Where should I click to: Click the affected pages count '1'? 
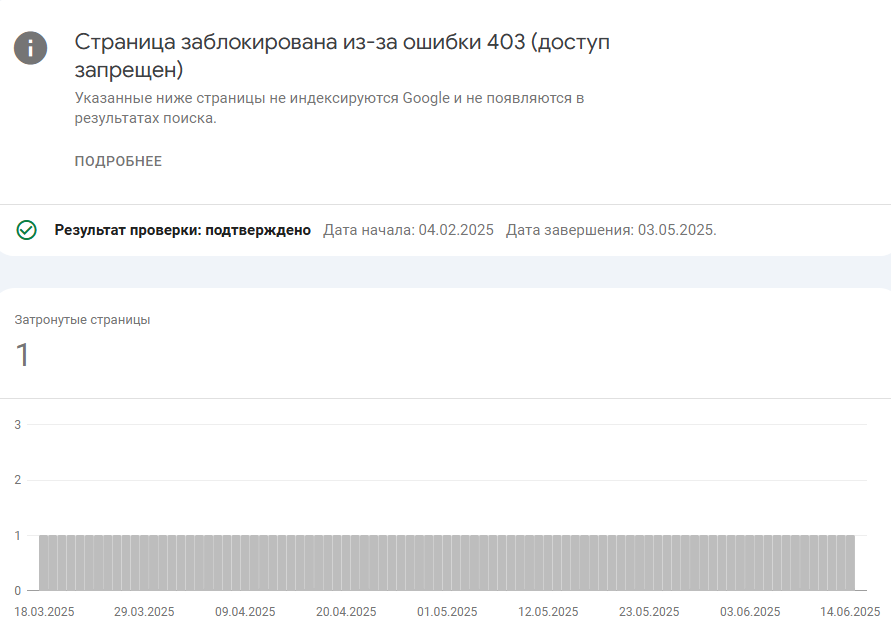pyautogui.click(x=22, y=355)
